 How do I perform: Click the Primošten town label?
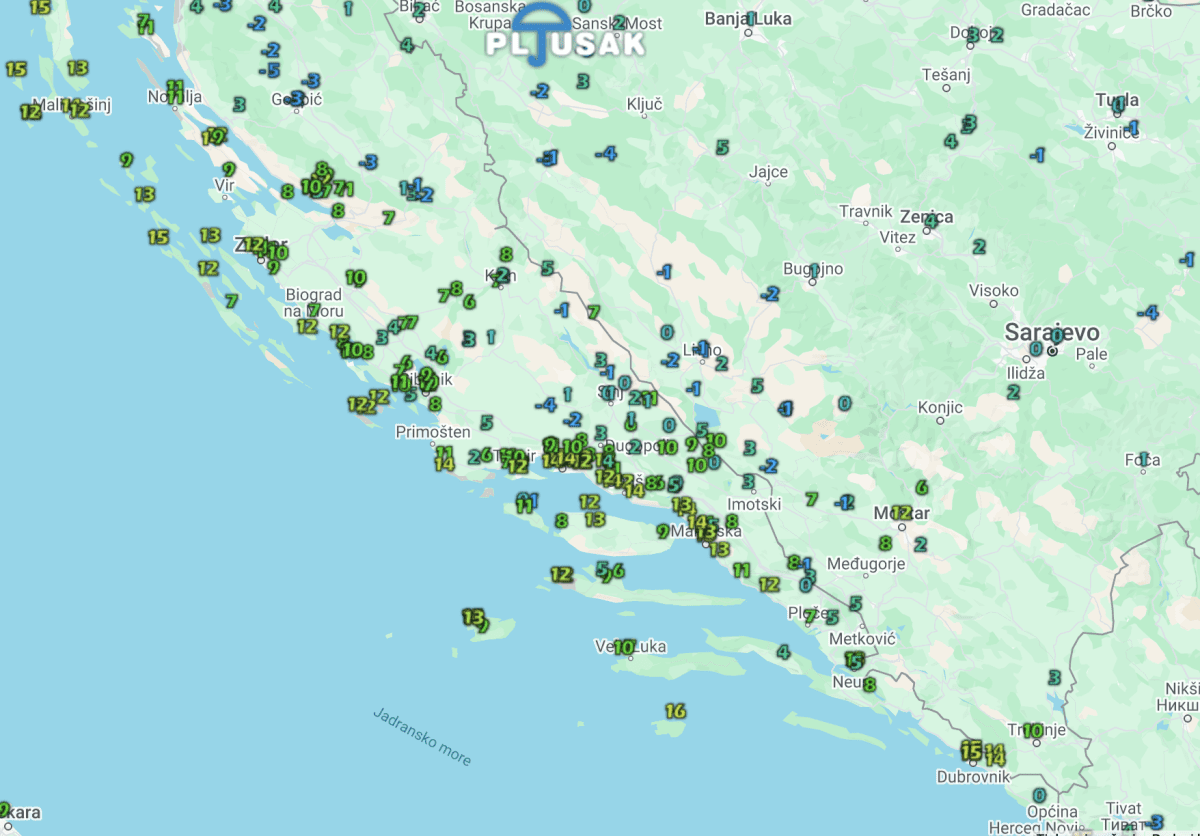[x=433, y=432]
